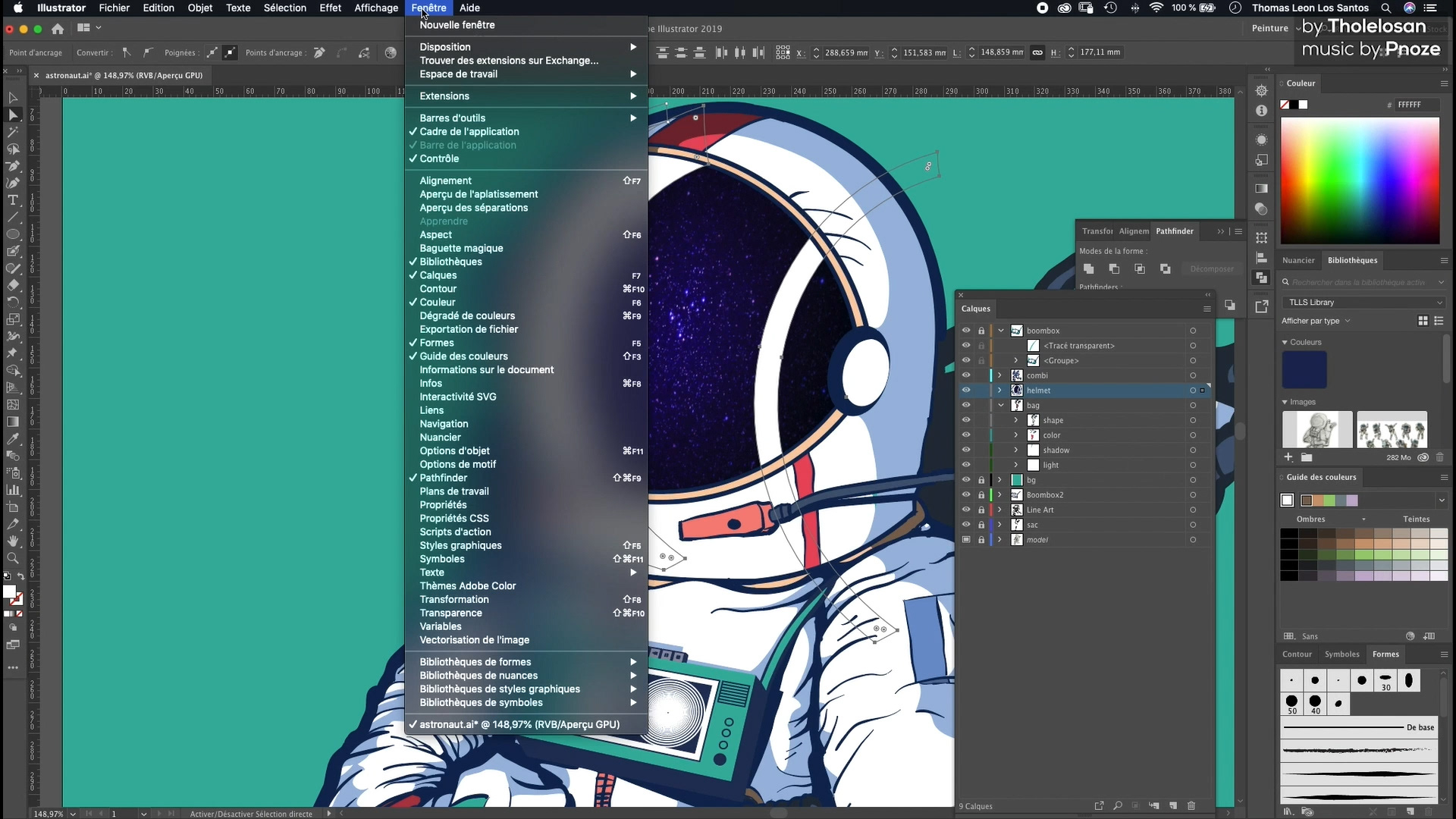Click the Convertir label in control bar

pos(94,53)
